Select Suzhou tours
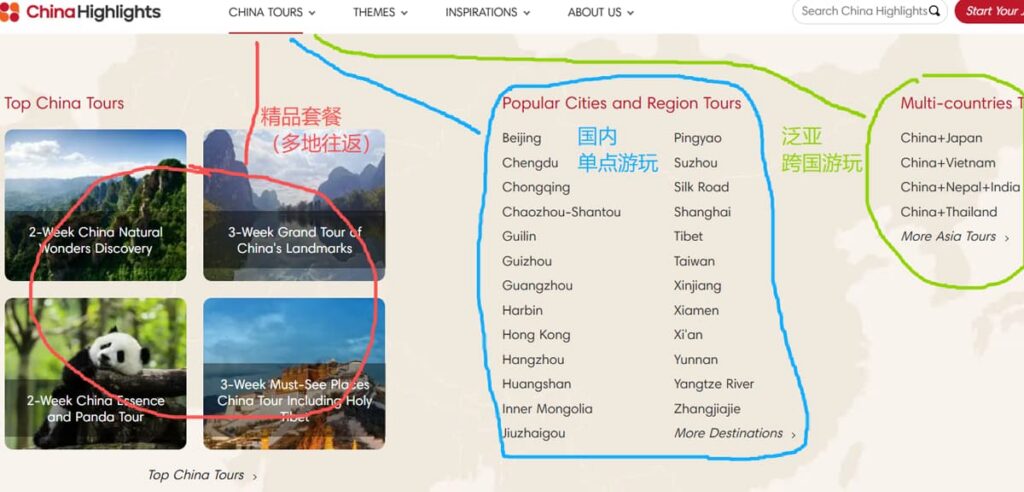 696,163
